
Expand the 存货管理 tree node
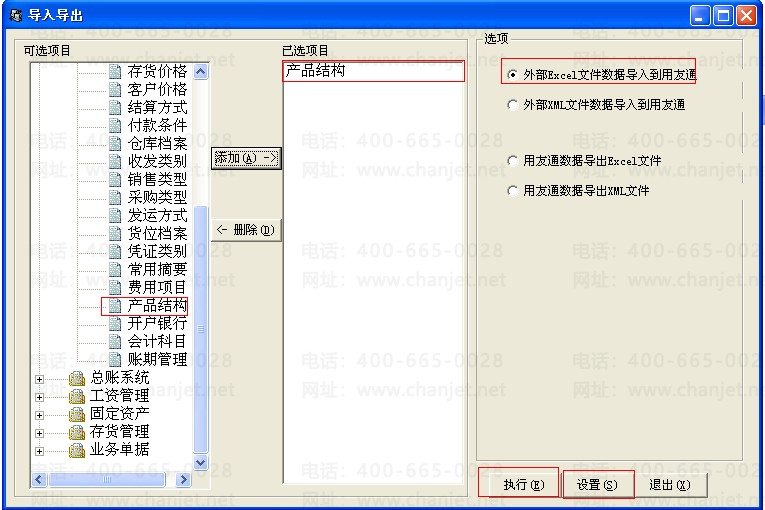coord(40,433)
